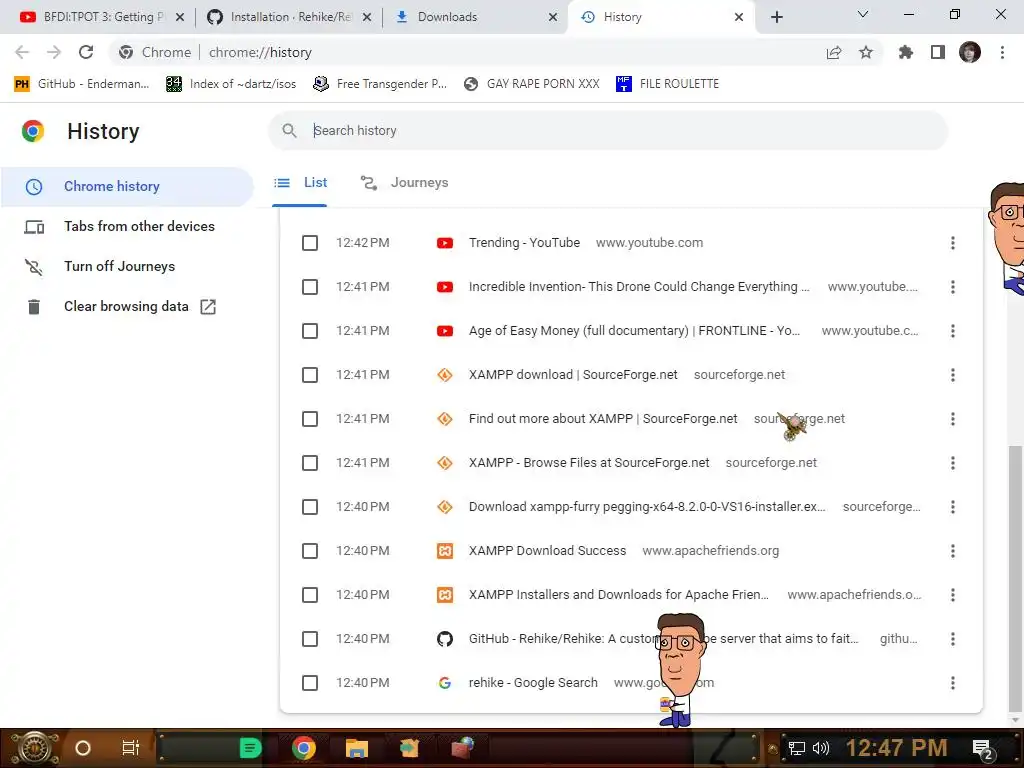The height and width of the screenshot is (768, 1024).
Task: Close the Downloads tab
Action: click(x=553, y=17)
